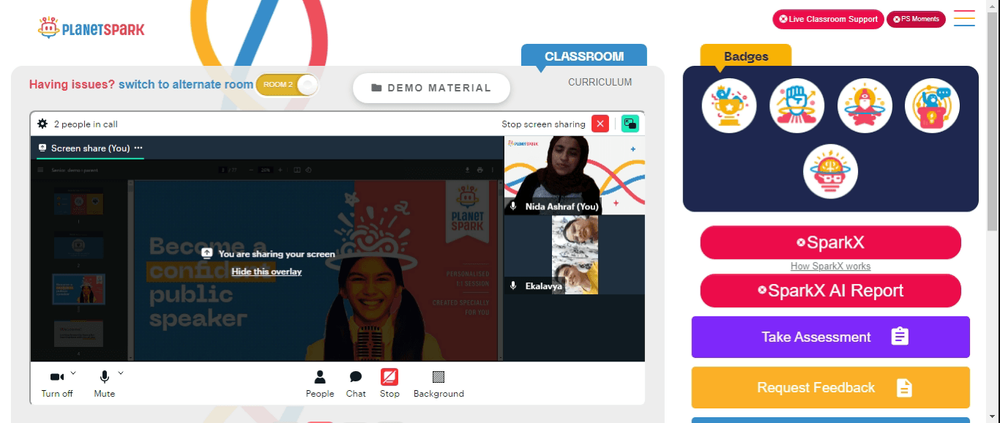The image size is (1000, 423).
Task: Switch to the CLASSROOM tab
Action: [x=584, y=56]
